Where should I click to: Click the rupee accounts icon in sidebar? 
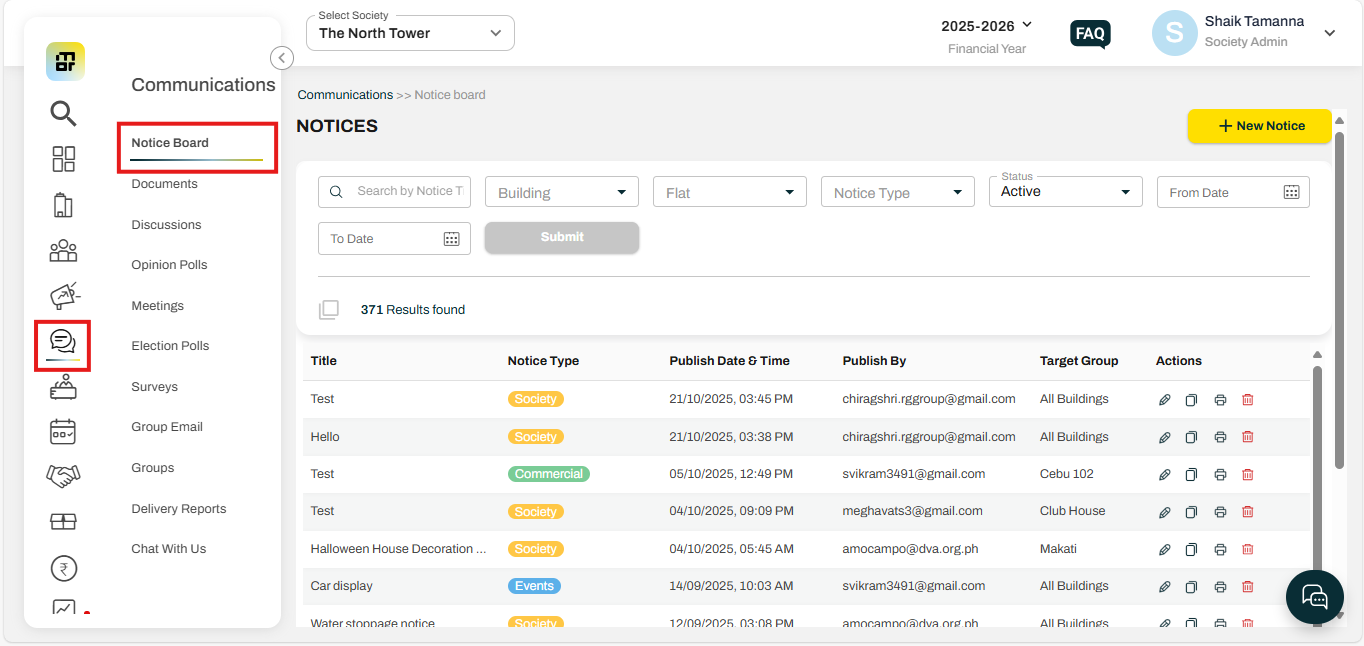(63, 569)
